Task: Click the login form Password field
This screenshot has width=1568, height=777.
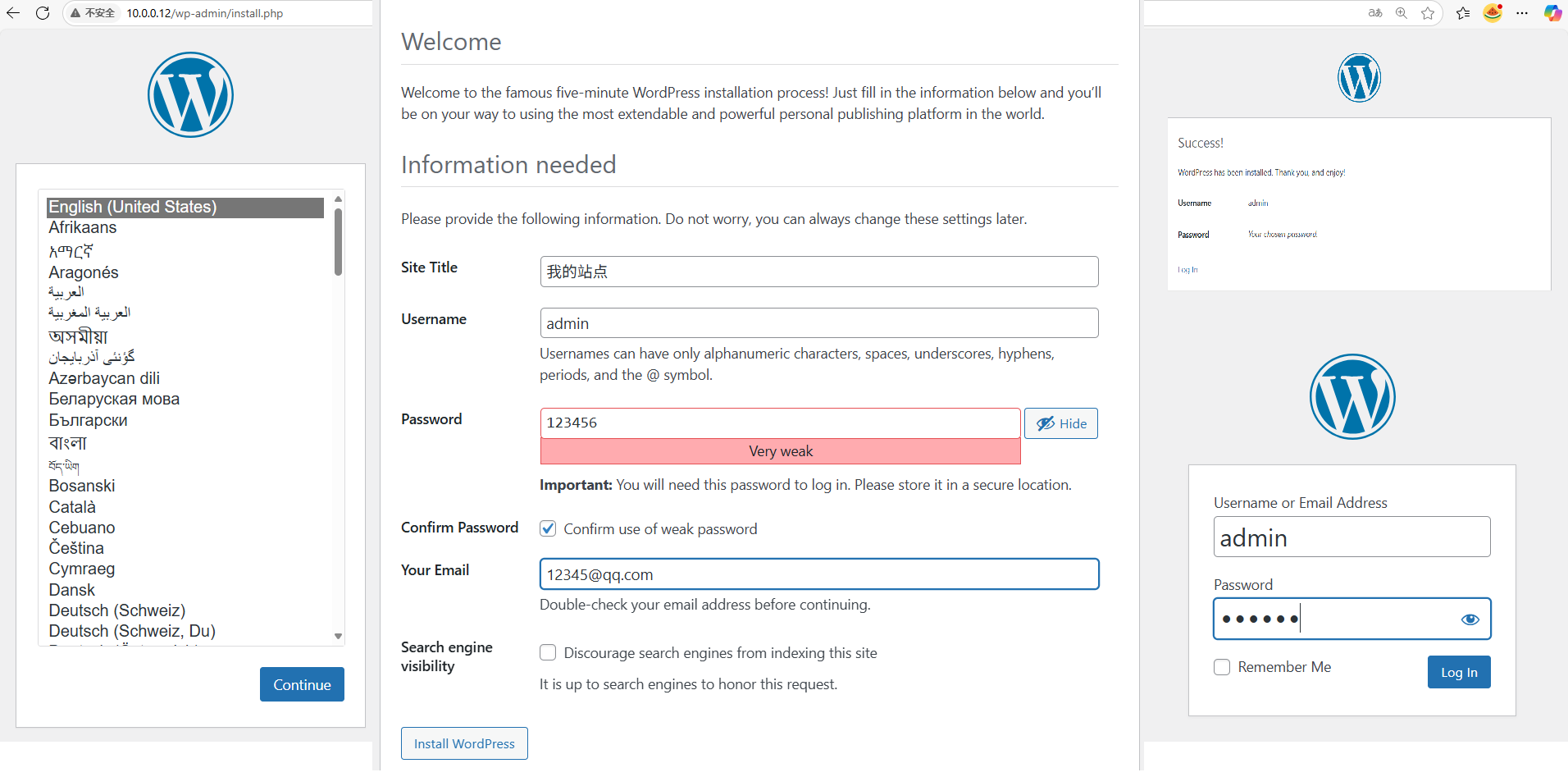Action: [1352, 619]
